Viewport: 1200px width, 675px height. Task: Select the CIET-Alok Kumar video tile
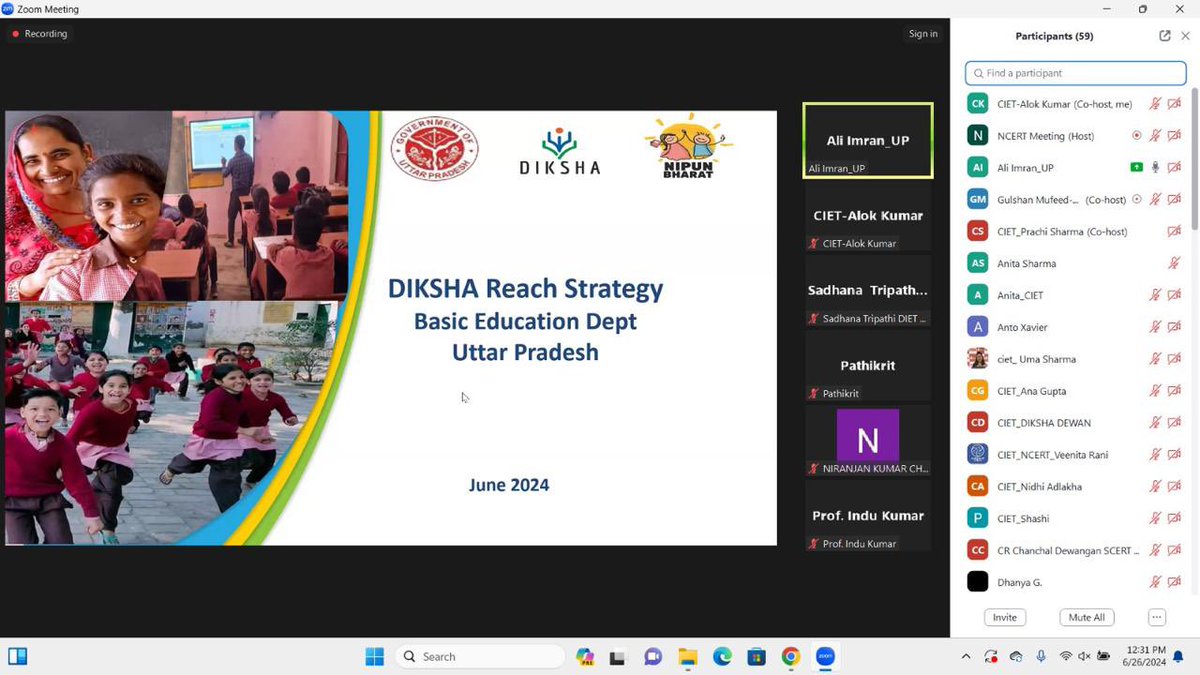[868, 216]
